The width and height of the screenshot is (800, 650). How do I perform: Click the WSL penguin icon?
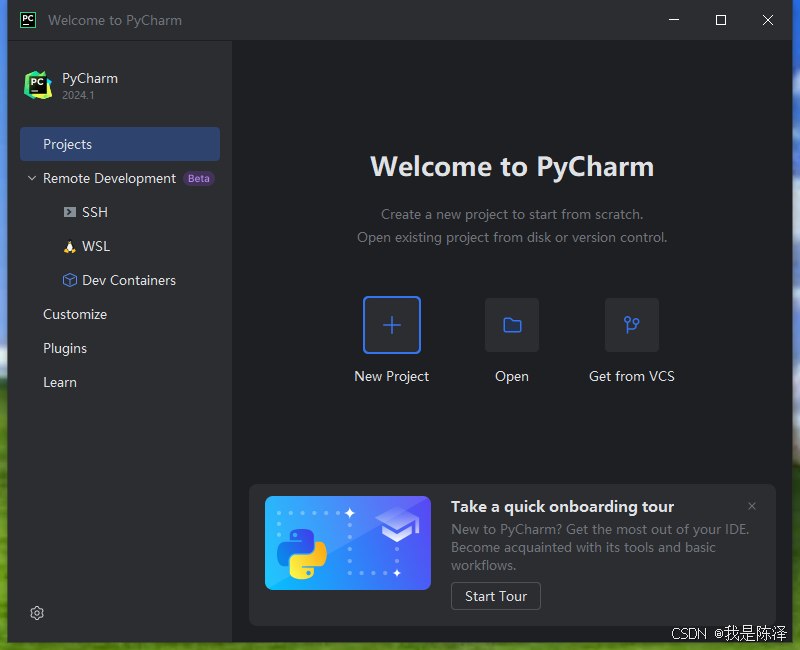pyautogui.click(x=69, y=246)
